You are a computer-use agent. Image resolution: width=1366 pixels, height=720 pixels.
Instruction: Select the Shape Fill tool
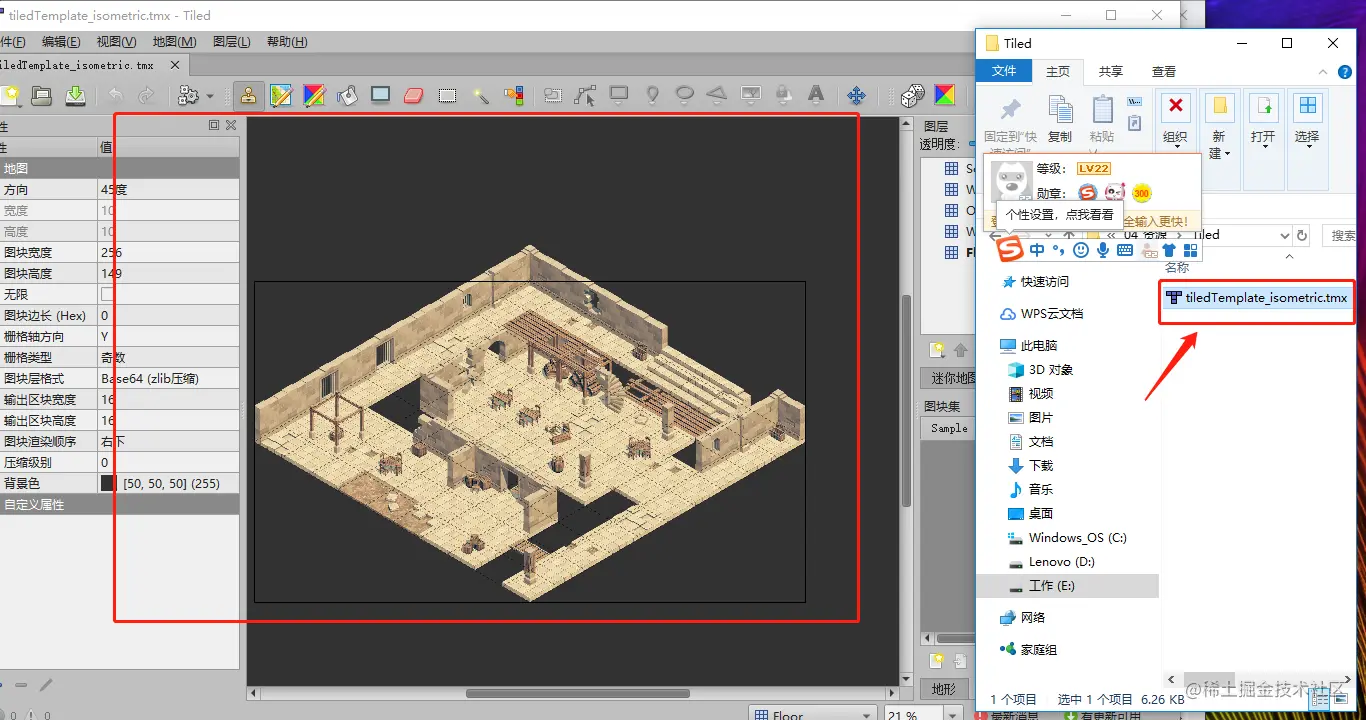380,96
